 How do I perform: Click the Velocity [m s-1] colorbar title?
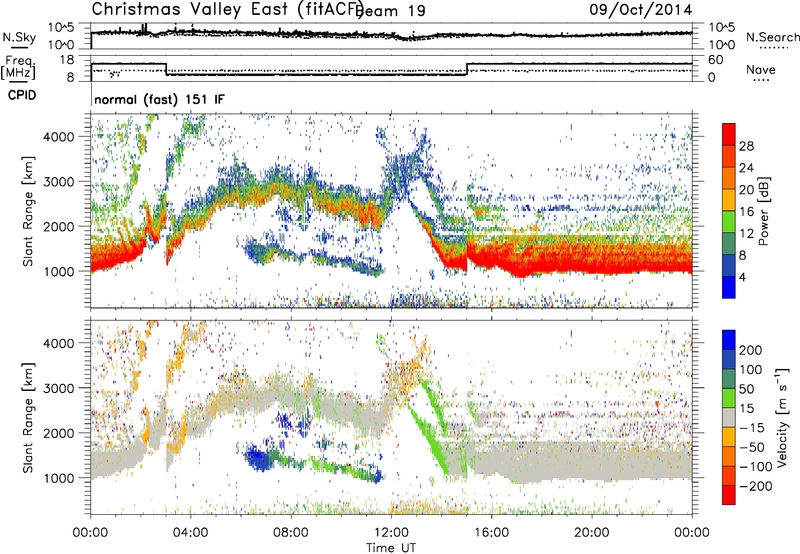point(783,417)
